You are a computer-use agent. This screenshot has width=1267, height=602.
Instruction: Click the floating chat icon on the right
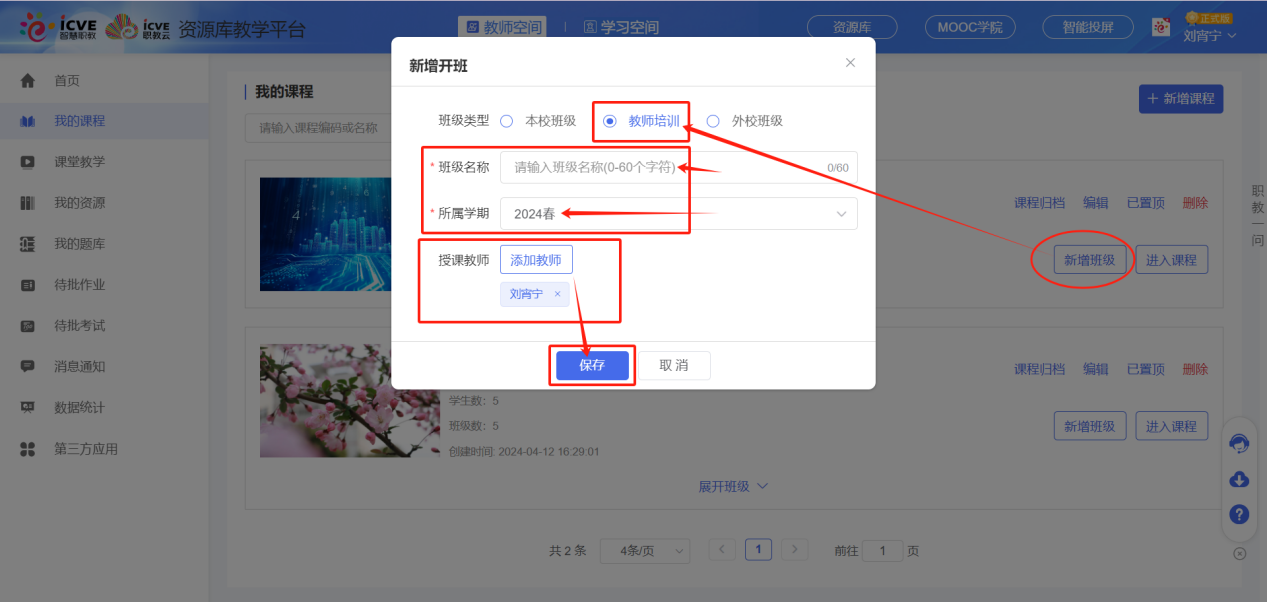pyautogui.click(x=1238, y=444)
